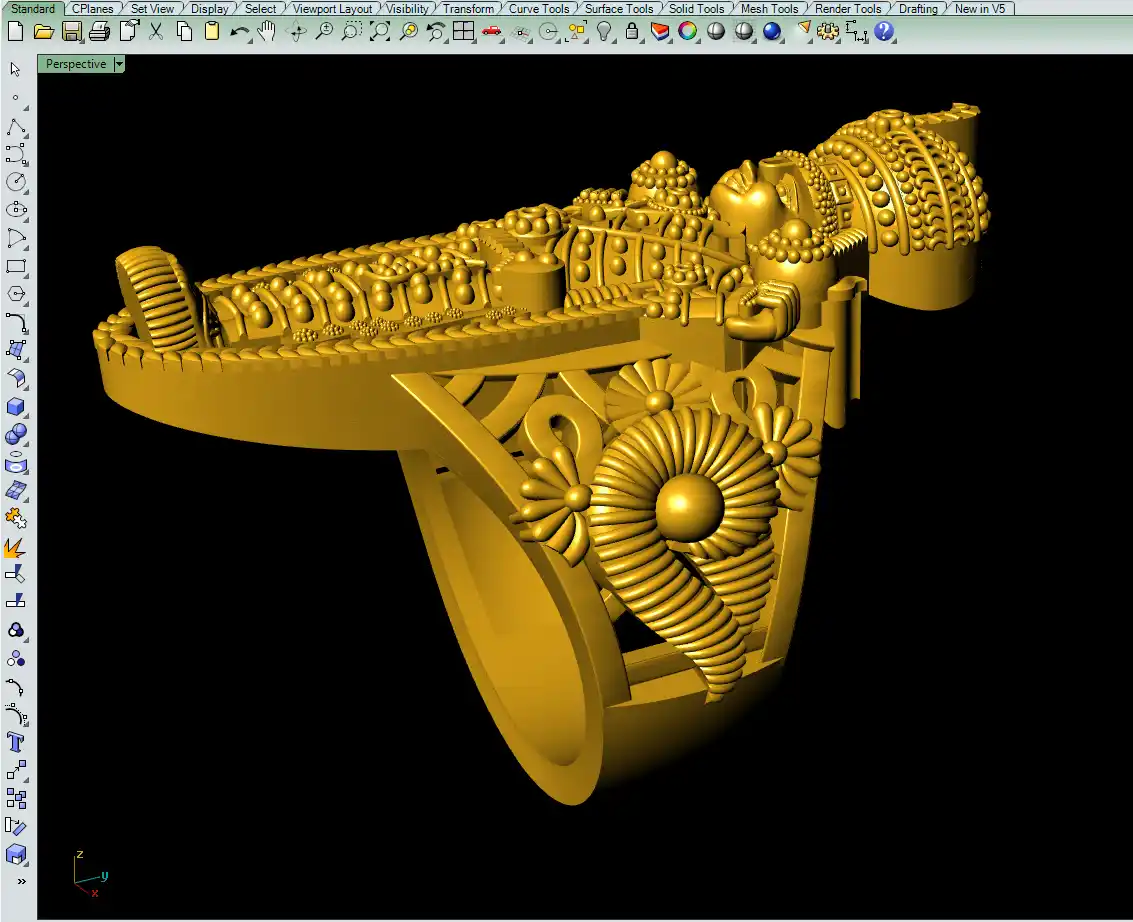
Task: Save the model with the floppy disk icon
Action: point(72,32)
